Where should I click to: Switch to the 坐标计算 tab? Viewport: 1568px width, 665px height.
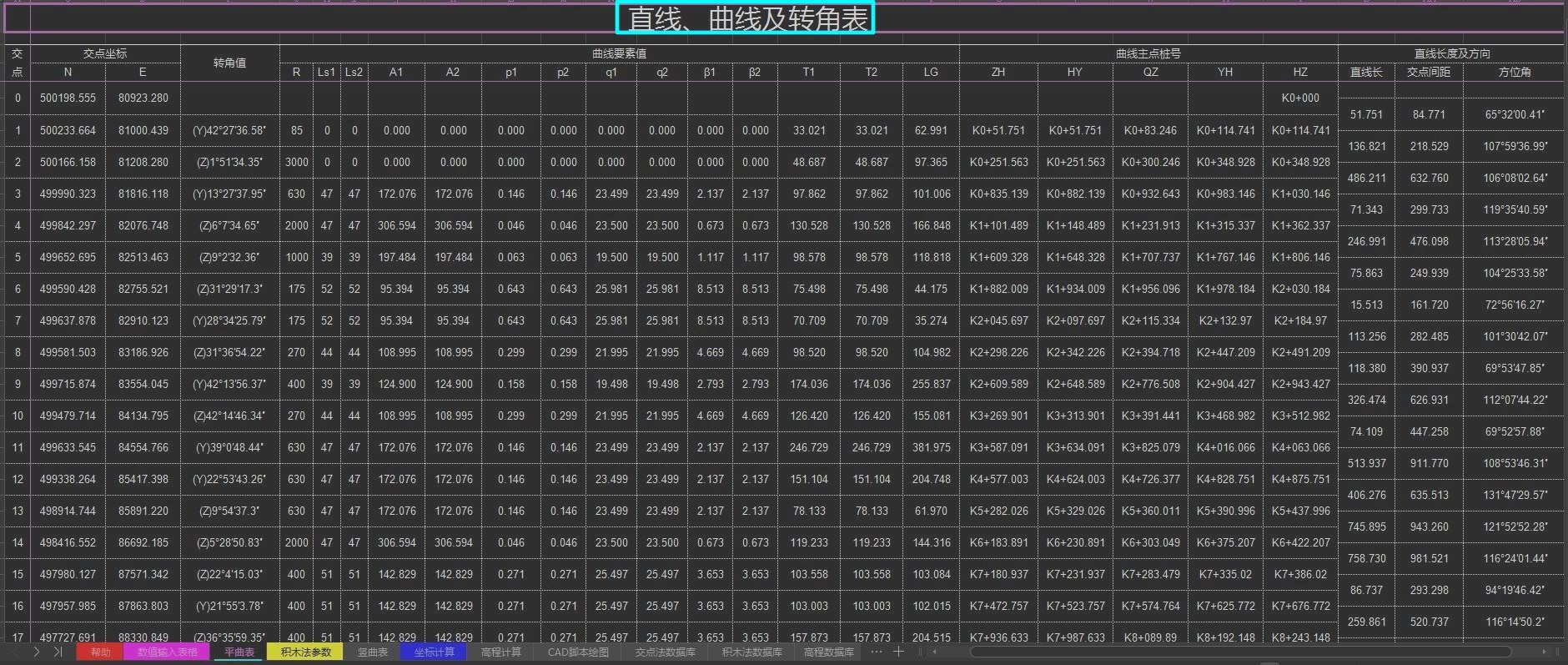(x=434, y=652)
